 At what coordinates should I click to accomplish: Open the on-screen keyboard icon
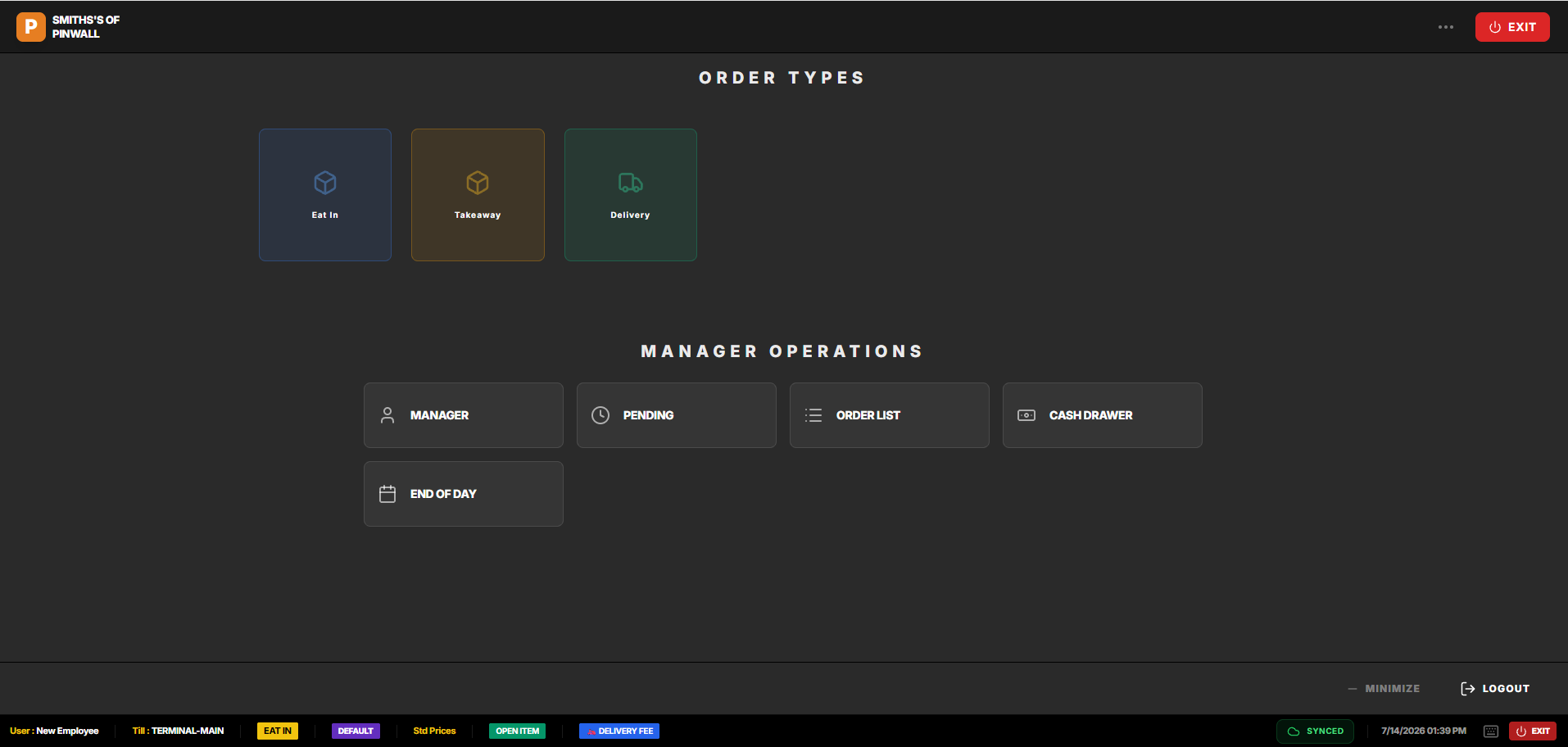(1491, 731)
